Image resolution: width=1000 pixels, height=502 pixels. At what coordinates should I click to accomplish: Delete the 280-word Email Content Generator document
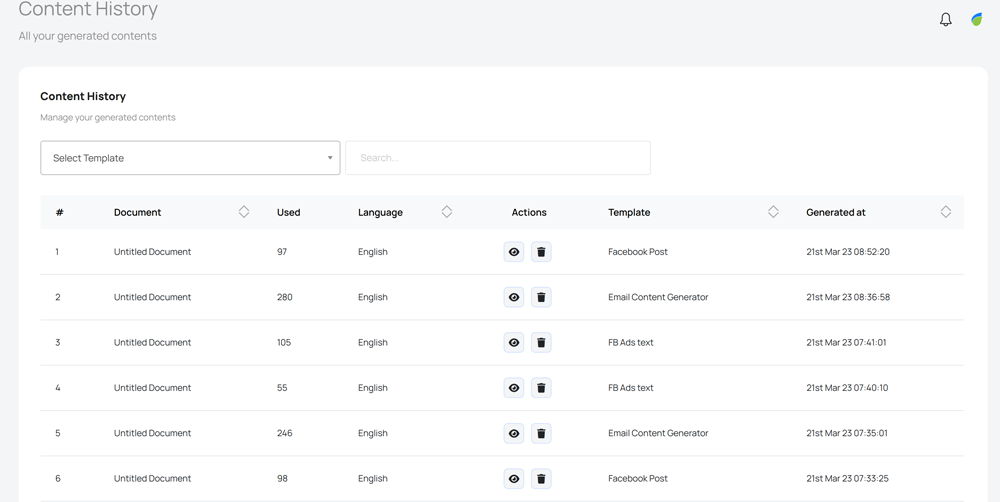(541, 297)
